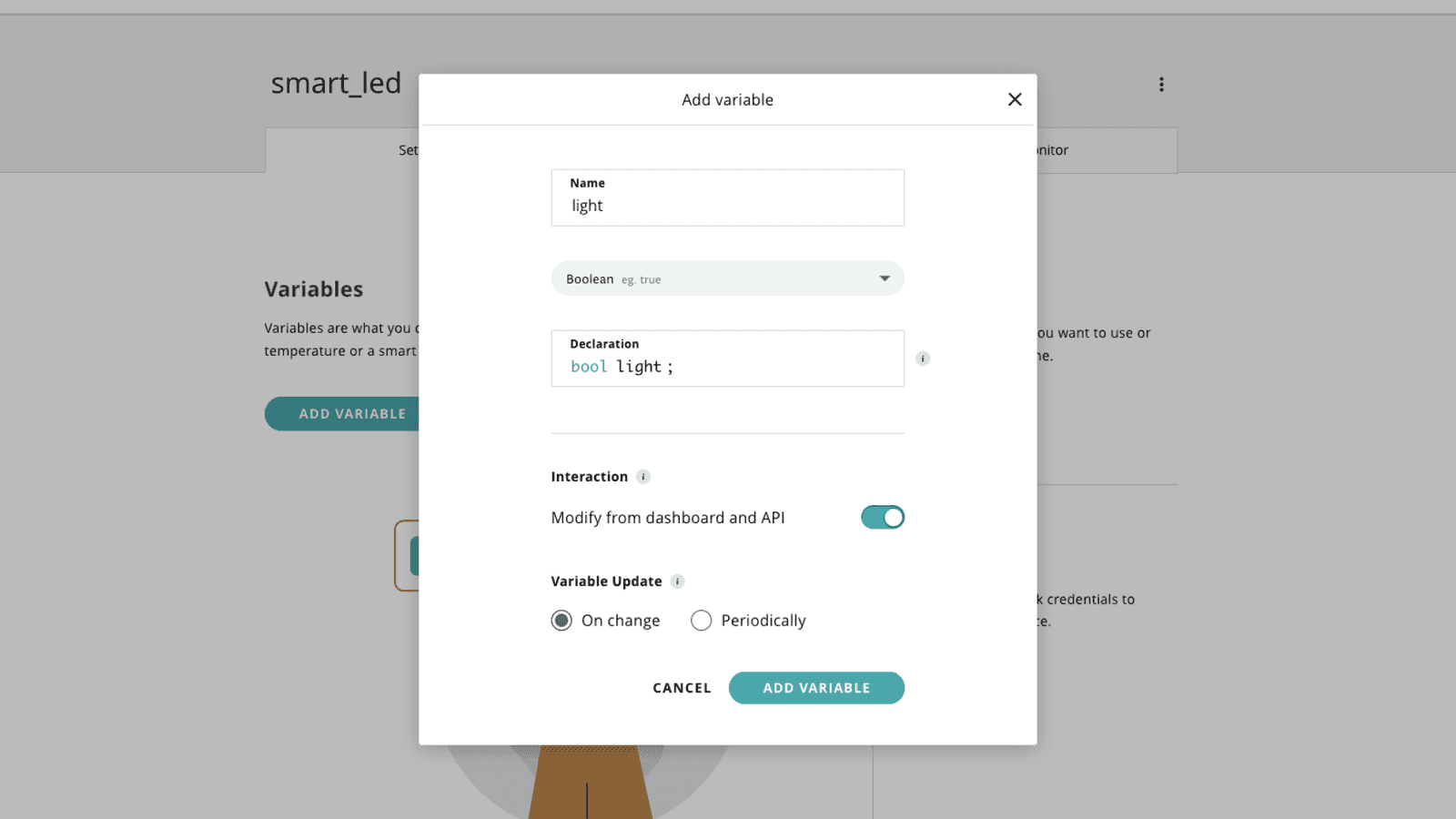
Task: Switch to the Monitor tab
Action: [x=1043, y=150]
